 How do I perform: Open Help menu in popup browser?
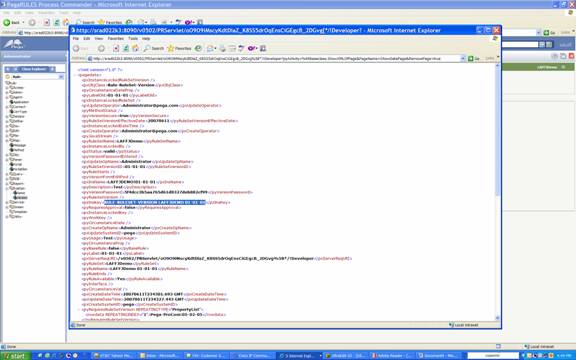[146, 39]
